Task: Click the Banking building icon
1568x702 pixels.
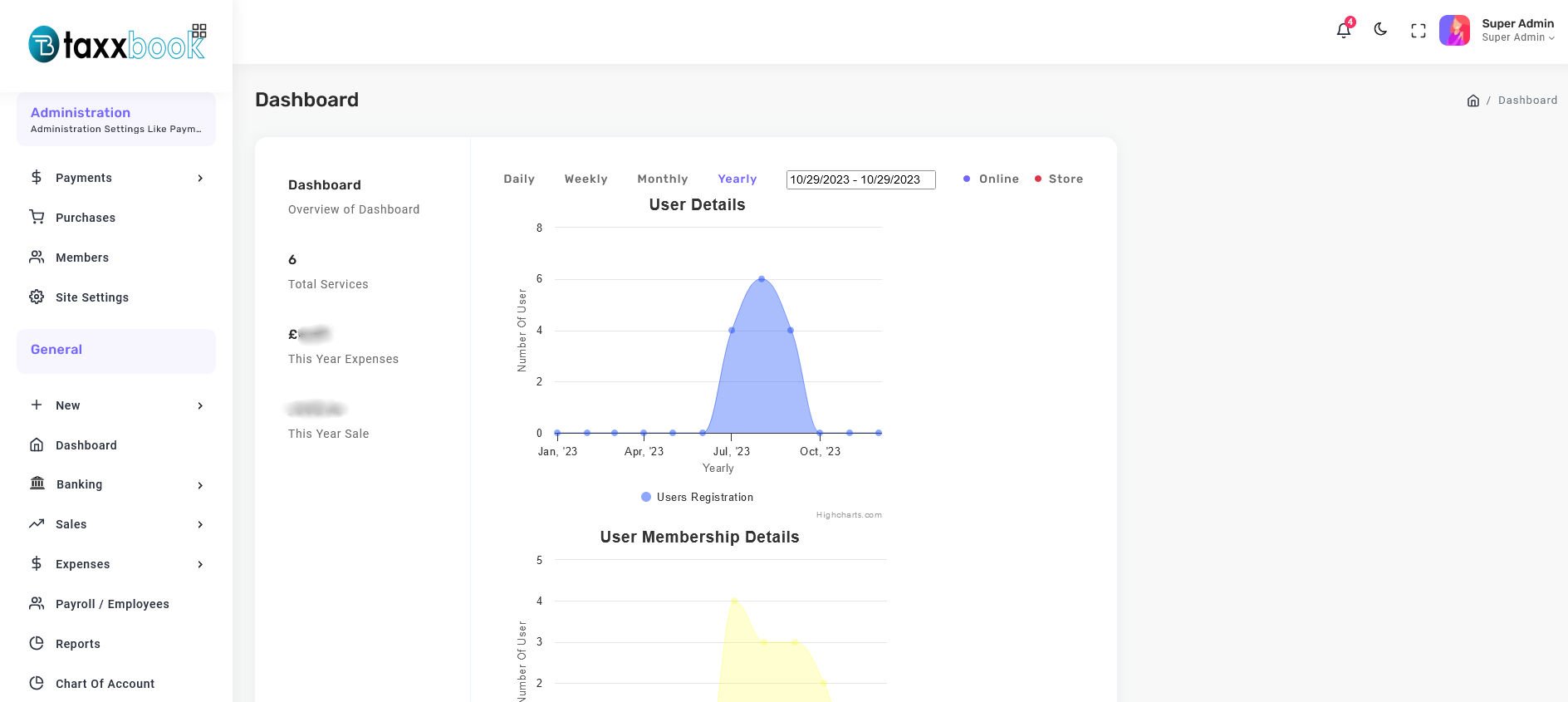Action: [37, 484]
